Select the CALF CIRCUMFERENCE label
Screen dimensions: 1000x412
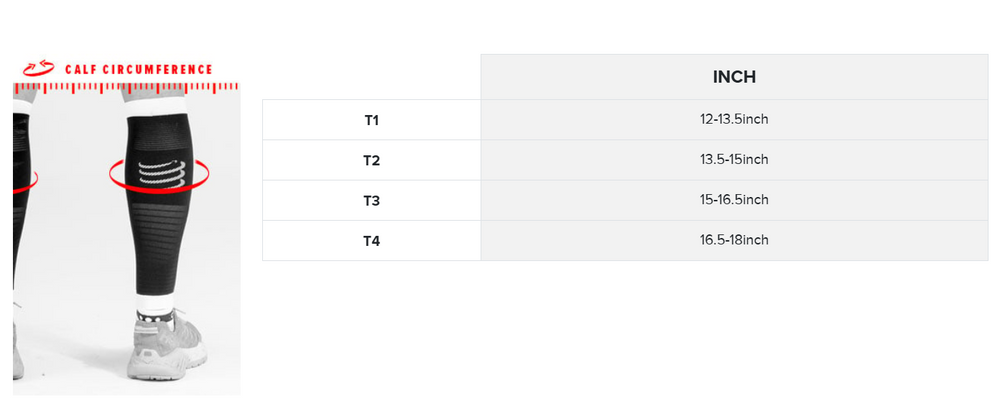click(138, 70)
